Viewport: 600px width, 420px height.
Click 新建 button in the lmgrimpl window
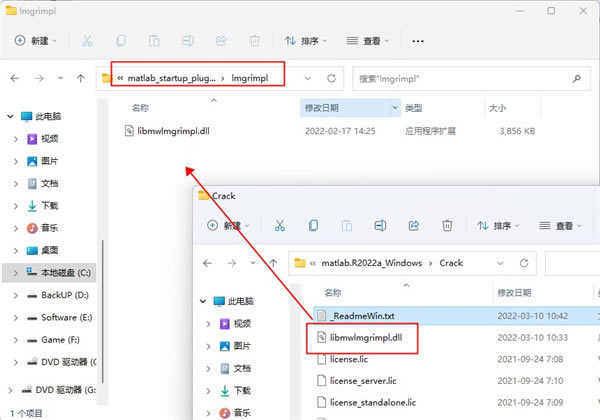pyautogui.click(x=37, y=41)
